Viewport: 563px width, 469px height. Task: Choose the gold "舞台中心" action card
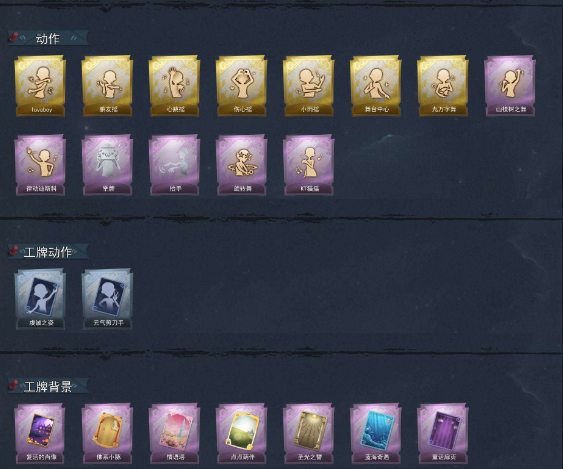pos(376,85)
